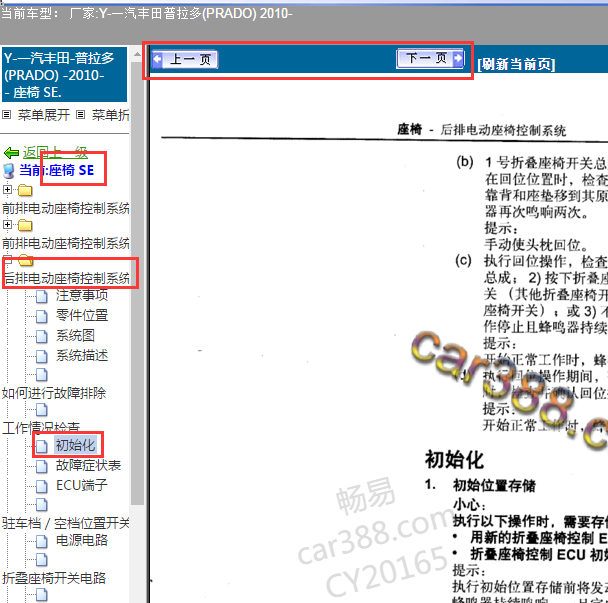Click document icon next to 系统图
The height and width of the screenshot is (603, 608).
pos(41,337)
